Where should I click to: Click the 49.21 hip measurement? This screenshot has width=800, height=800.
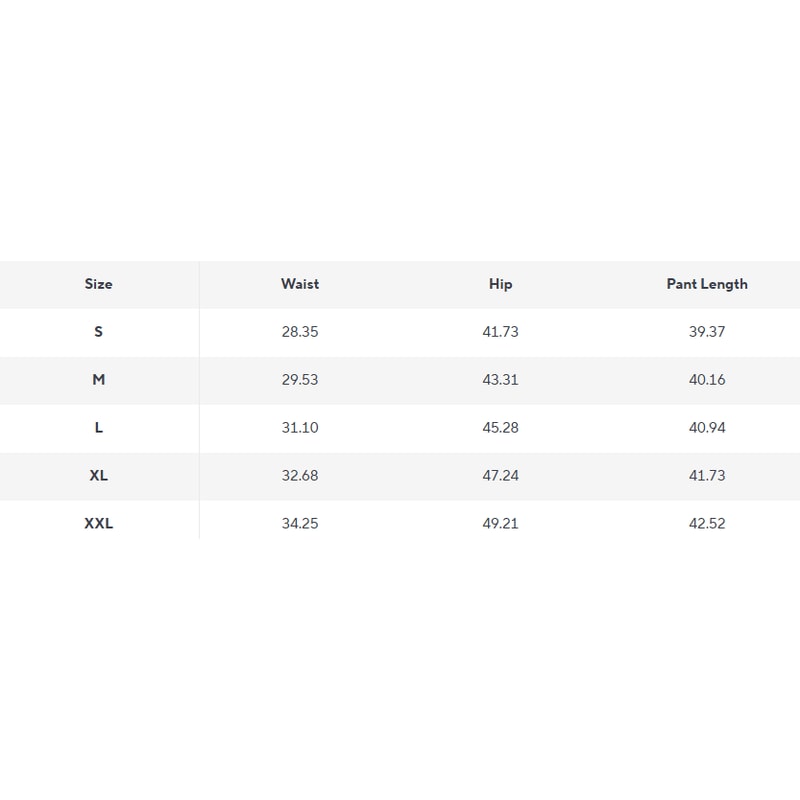click(x=501, y=524)
